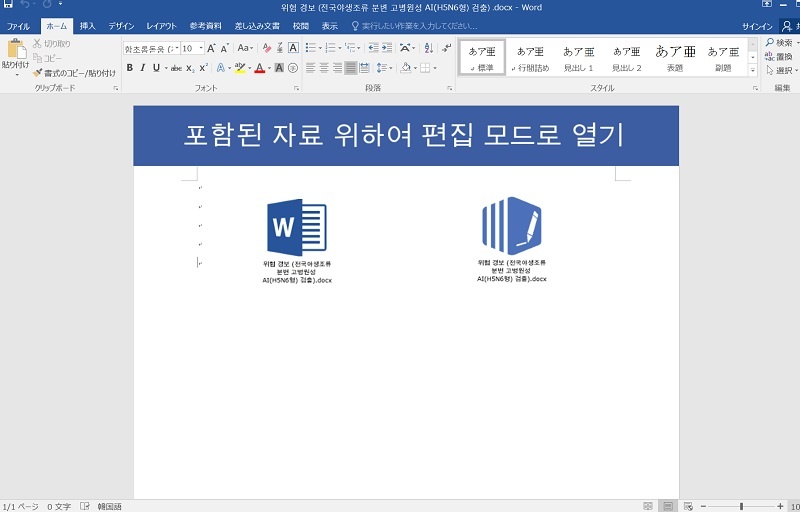800x512 pixels.
Task: Click the bulleted list icon
Action: point(311,48)
